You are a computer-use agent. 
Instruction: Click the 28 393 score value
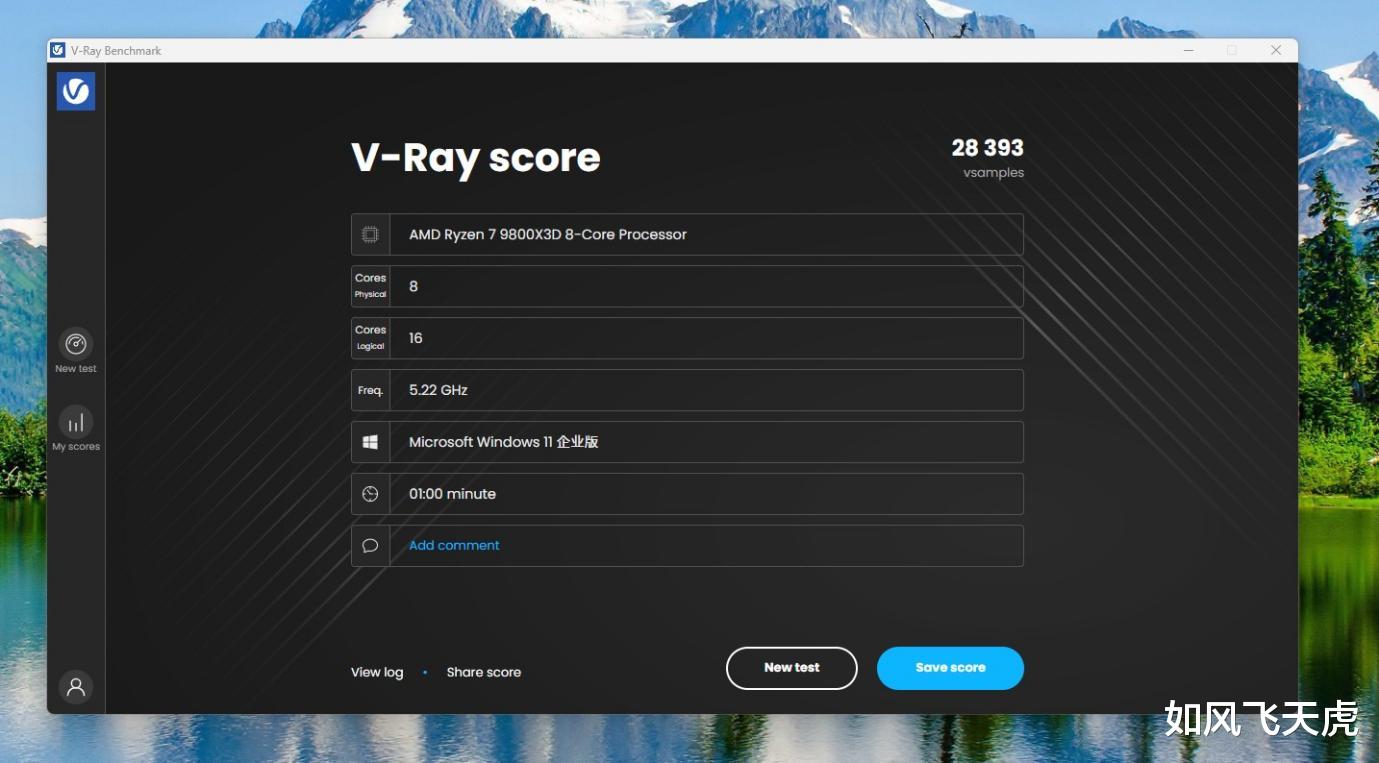point(988,148)
